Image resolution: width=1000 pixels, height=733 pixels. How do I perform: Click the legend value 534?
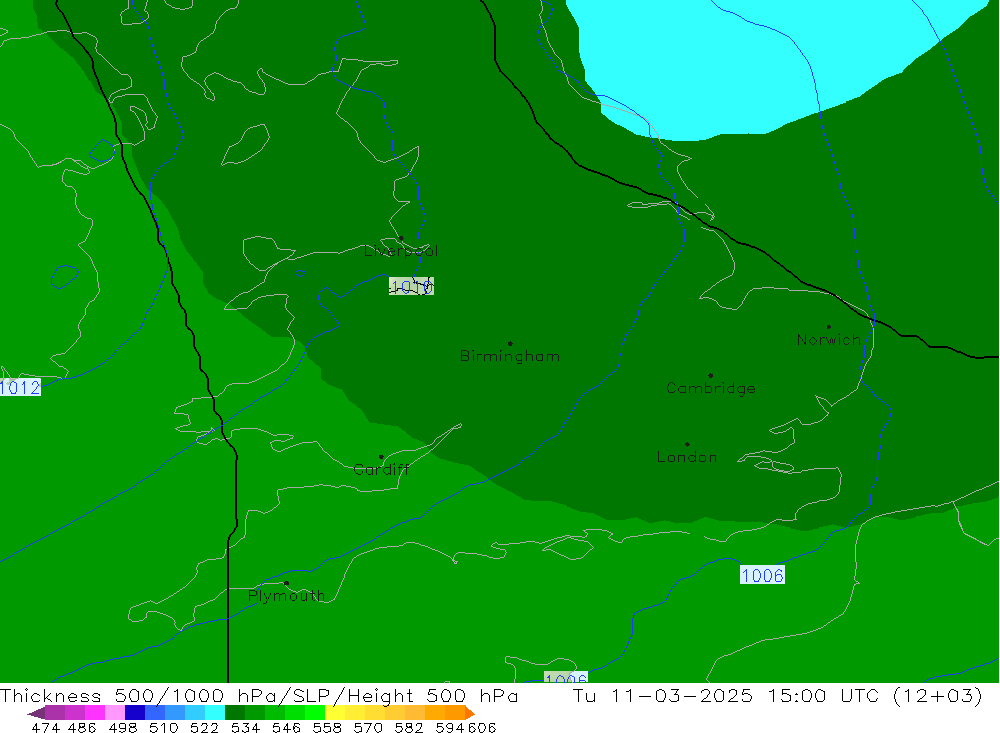pos(246,727)
